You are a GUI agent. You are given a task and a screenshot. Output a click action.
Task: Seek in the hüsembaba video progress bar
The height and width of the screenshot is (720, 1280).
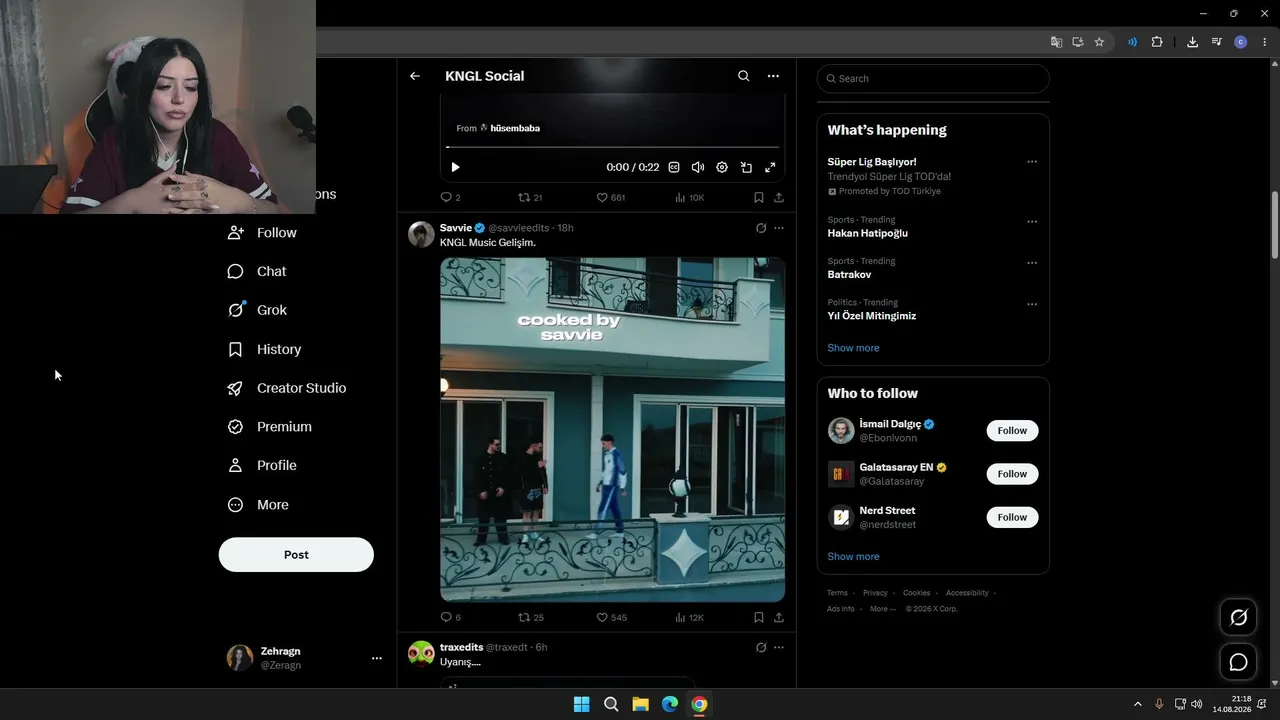click(x=612, y=147)
